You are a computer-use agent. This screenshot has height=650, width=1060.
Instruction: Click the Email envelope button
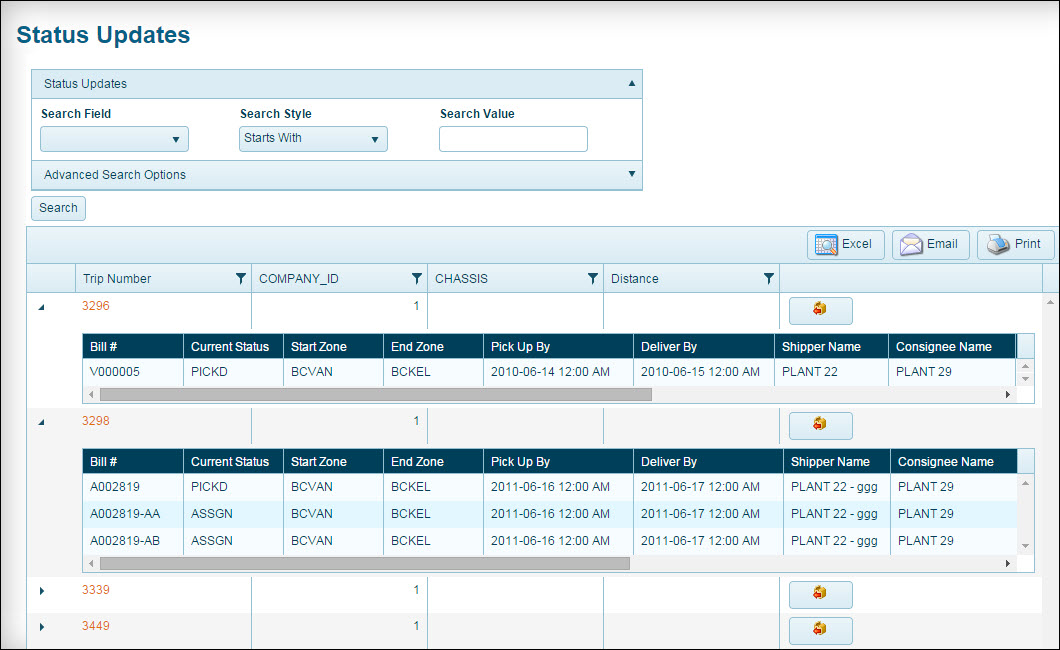pyautogui.click(x=930, y=244)
